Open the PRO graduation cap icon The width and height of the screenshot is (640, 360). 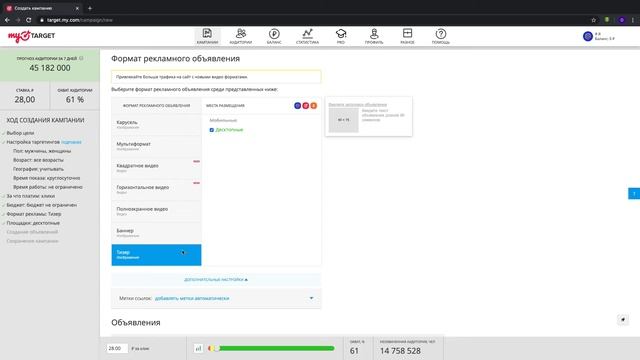pos(341,33)
